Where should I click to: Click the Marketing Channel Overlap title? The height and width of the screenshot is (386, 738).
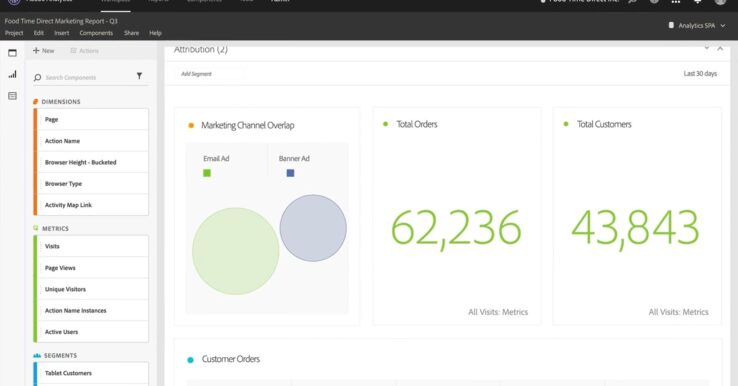(x=248, y=125)
